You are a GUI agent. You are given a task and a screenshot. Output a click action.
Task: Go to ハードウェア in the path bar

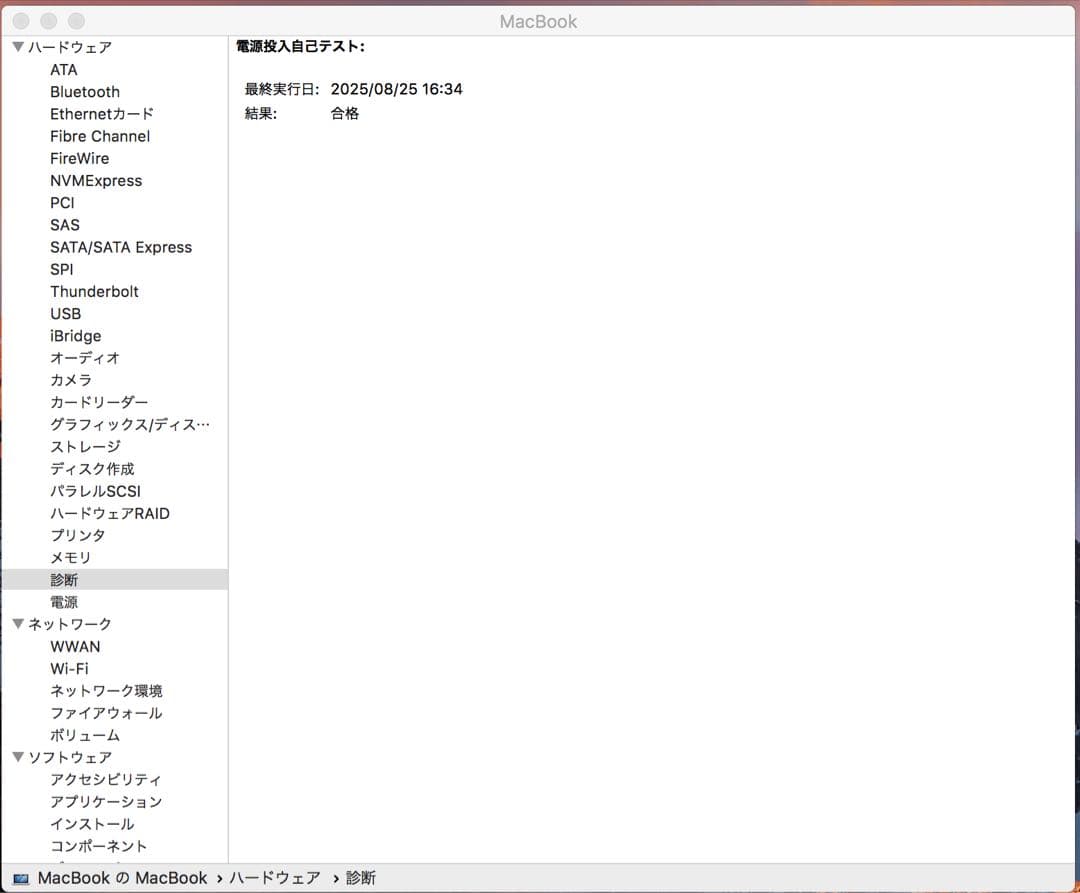(275, 878)
